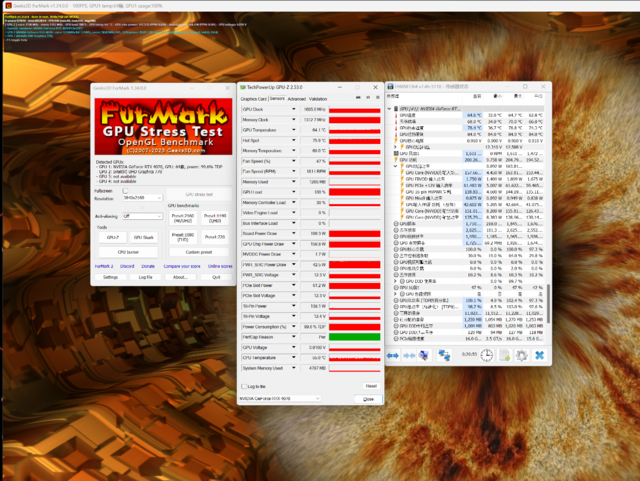The width and height of the screenshot is (640, 481).
Task: Open FurMark Anti-aliasing dropdown
Action: (142, 216)
